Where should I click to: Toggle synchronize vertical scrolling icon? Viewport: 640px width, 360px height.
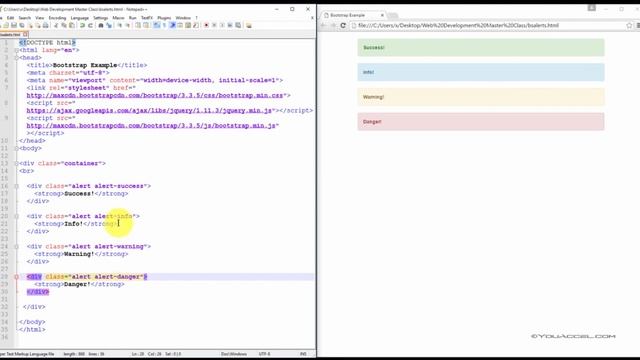click(x=138, y=25)
